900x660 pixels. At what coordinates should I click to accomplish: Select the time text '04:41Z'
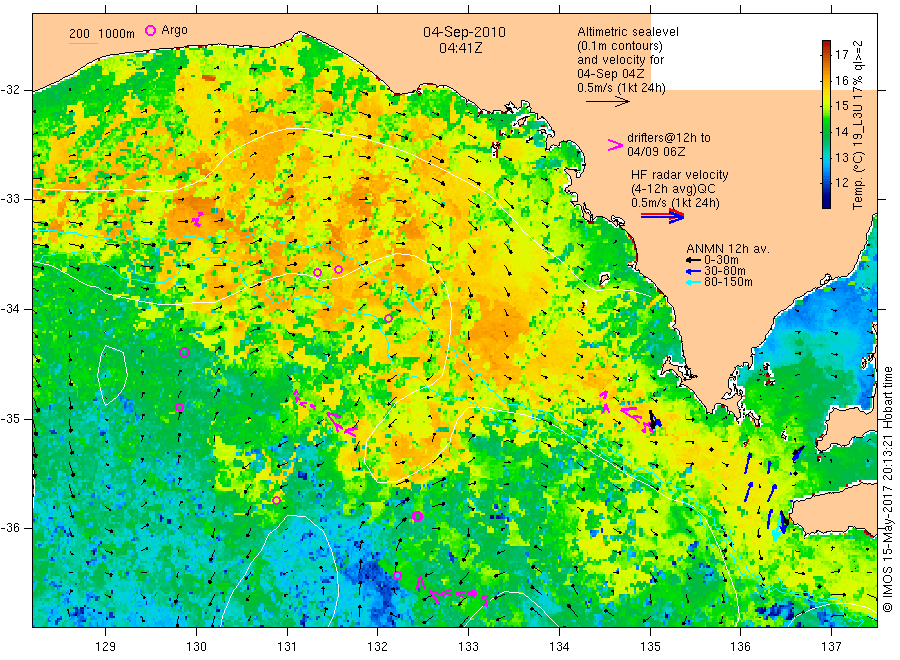[460, 48]
